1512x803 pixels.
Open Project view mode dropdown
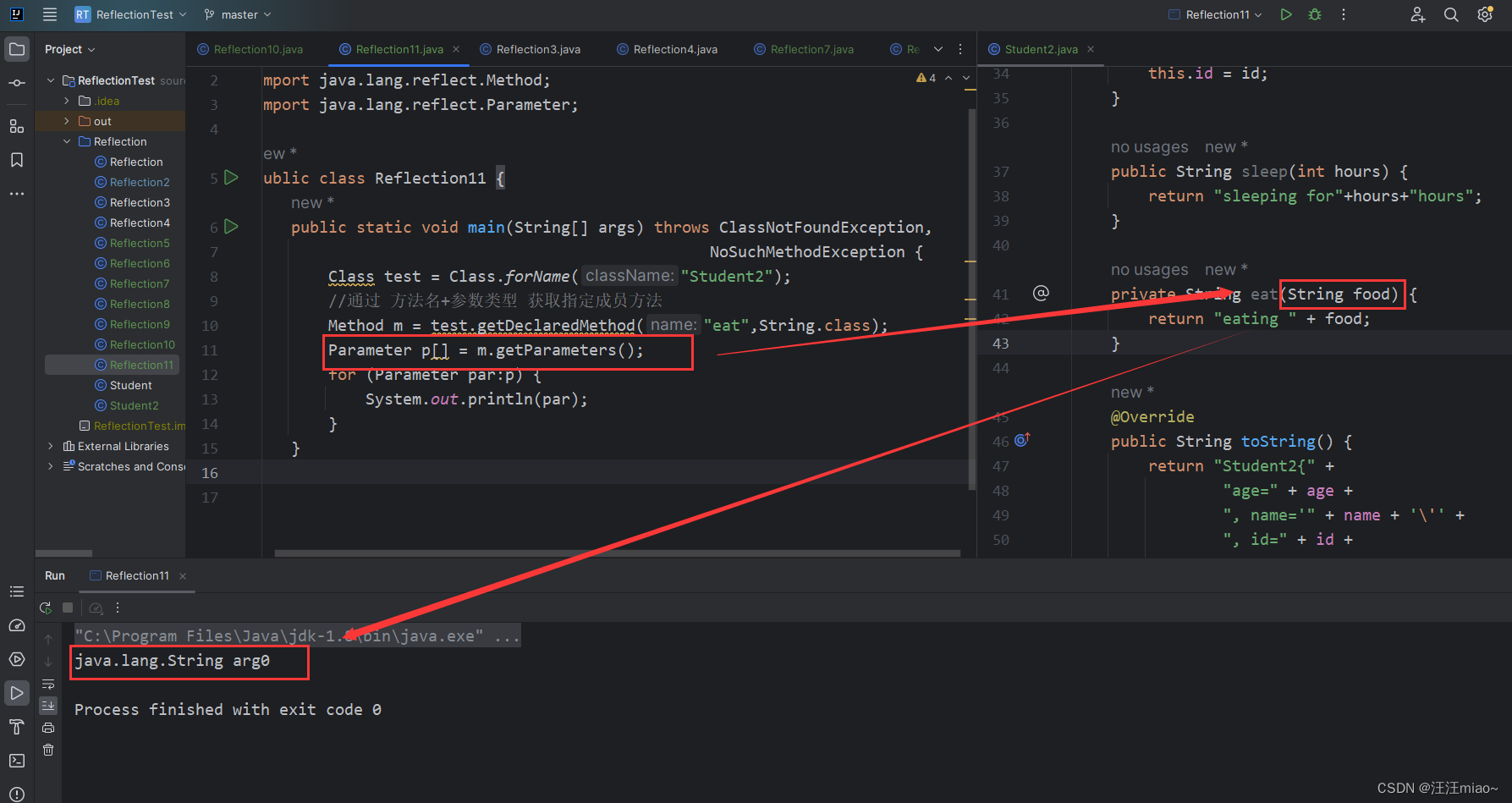coord(69,49)
